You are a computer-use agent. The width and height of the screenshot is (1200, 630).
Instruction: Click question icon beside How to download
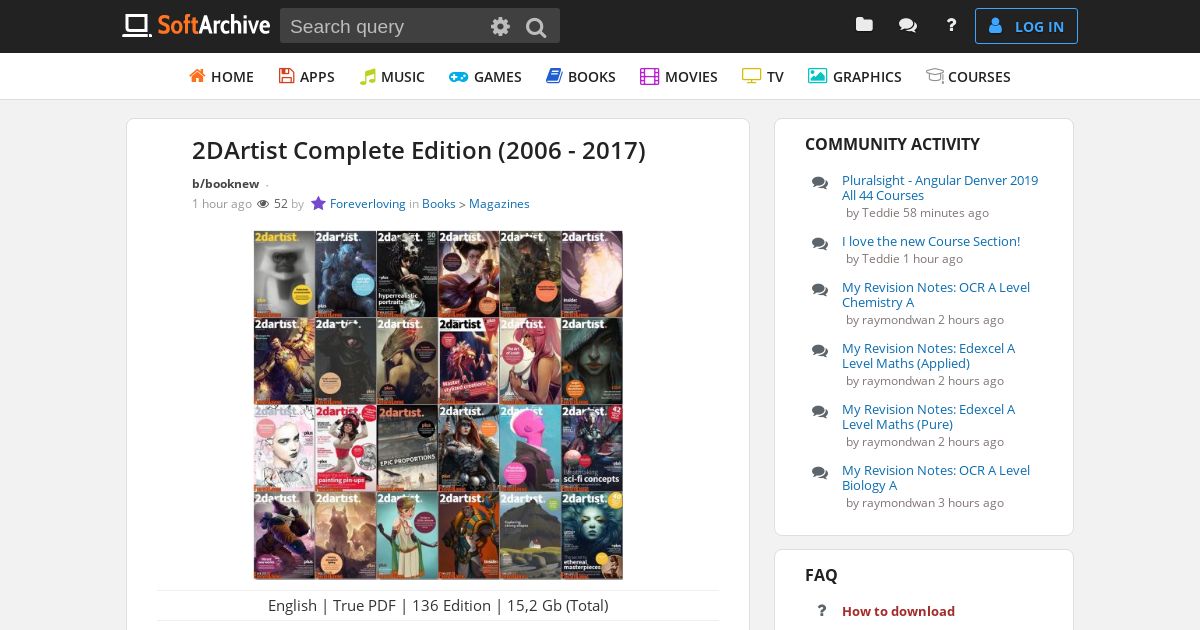point(821,611)
